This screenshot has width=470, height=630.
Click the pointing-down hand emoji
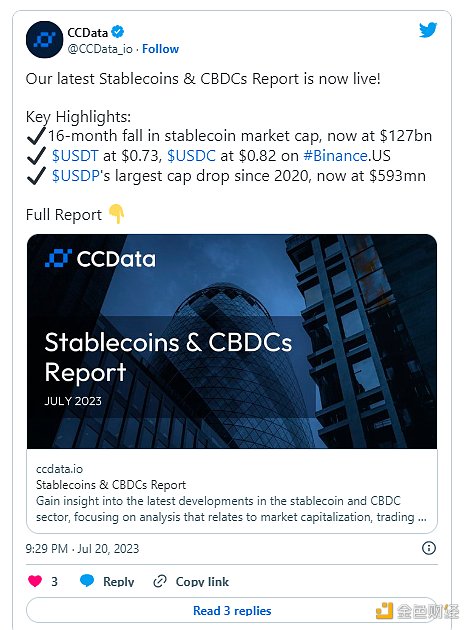[x=116, y=214]
